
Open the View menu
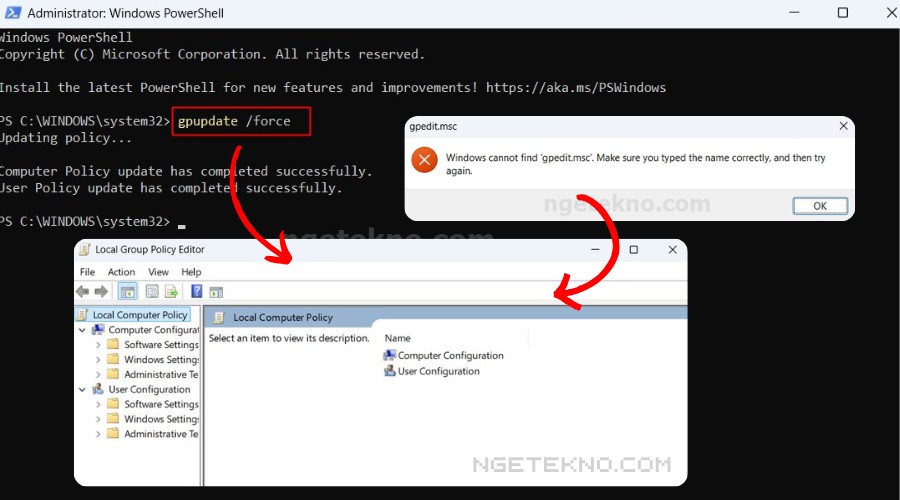158,272
